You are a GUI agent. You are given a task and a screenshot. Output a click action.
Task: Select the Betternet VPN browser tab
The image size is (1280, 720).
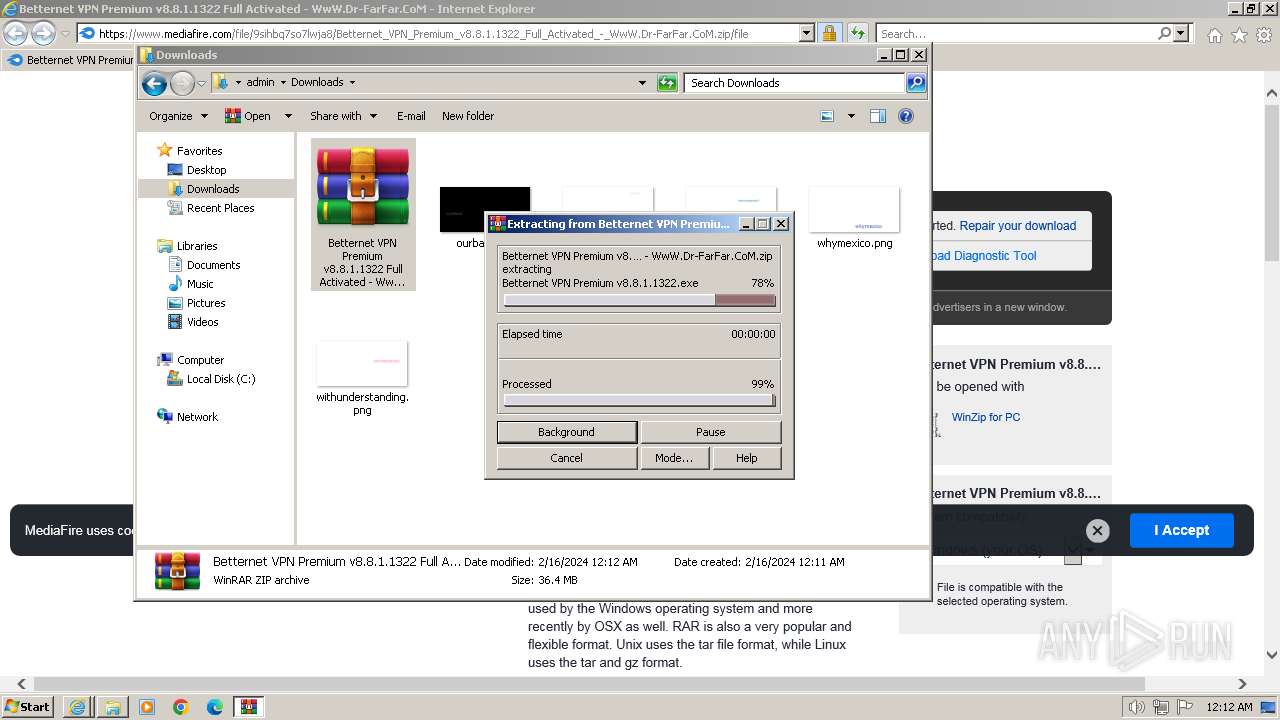[x=69, y=60]
